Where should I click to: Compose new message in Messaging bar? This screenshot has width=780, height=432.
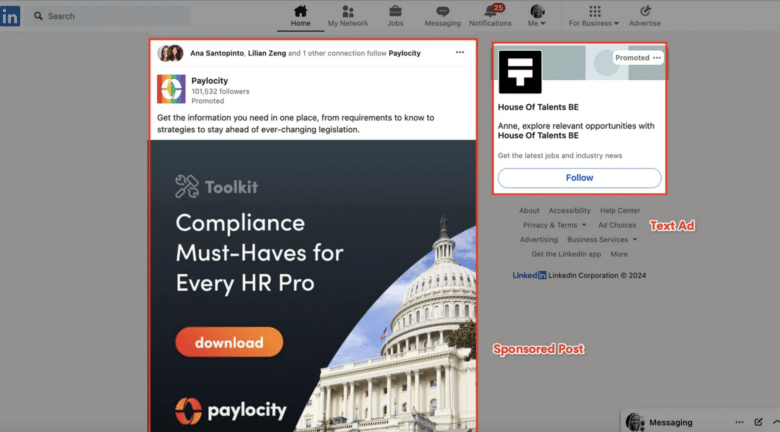point(760,422)
